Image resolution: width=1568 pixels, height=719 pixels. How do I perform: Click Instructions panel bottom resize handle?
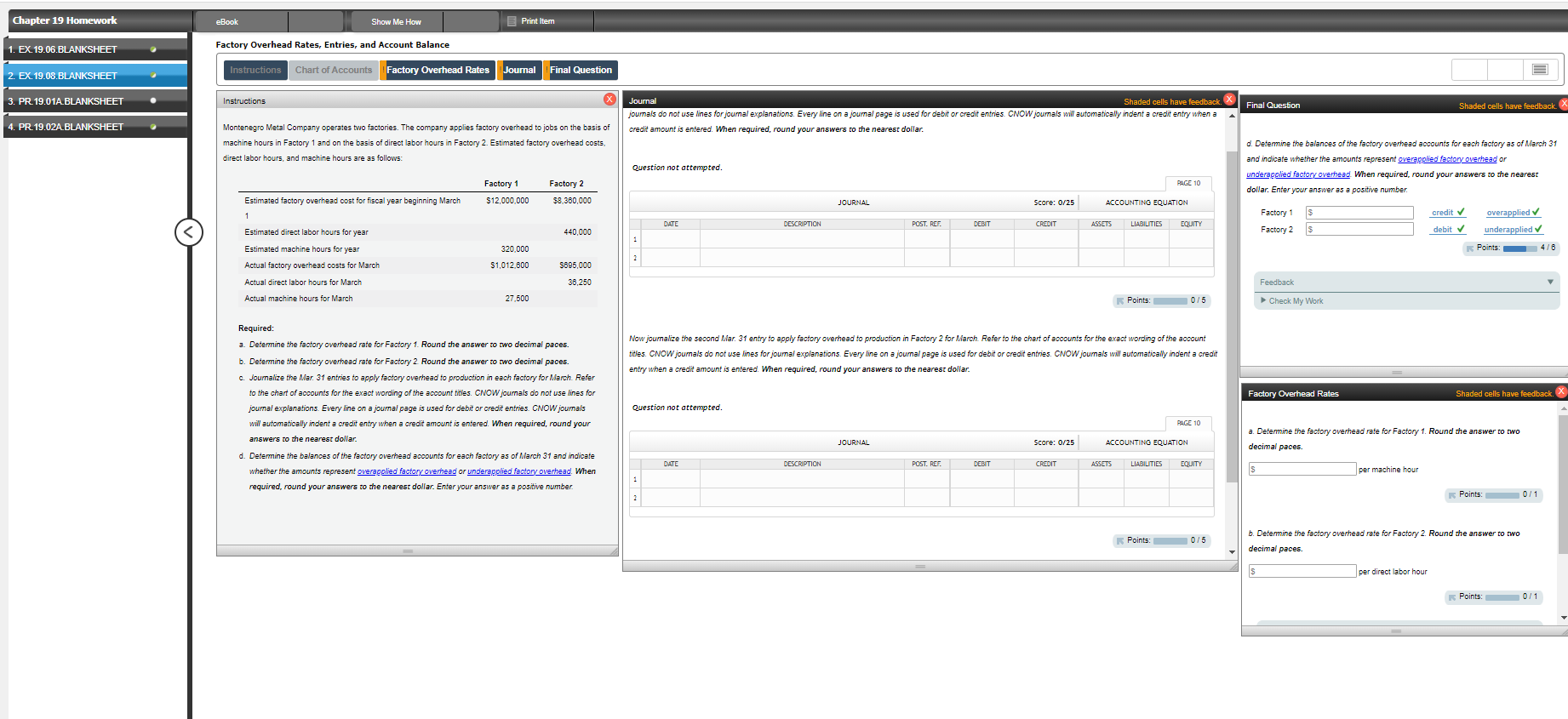coord(409,551)
